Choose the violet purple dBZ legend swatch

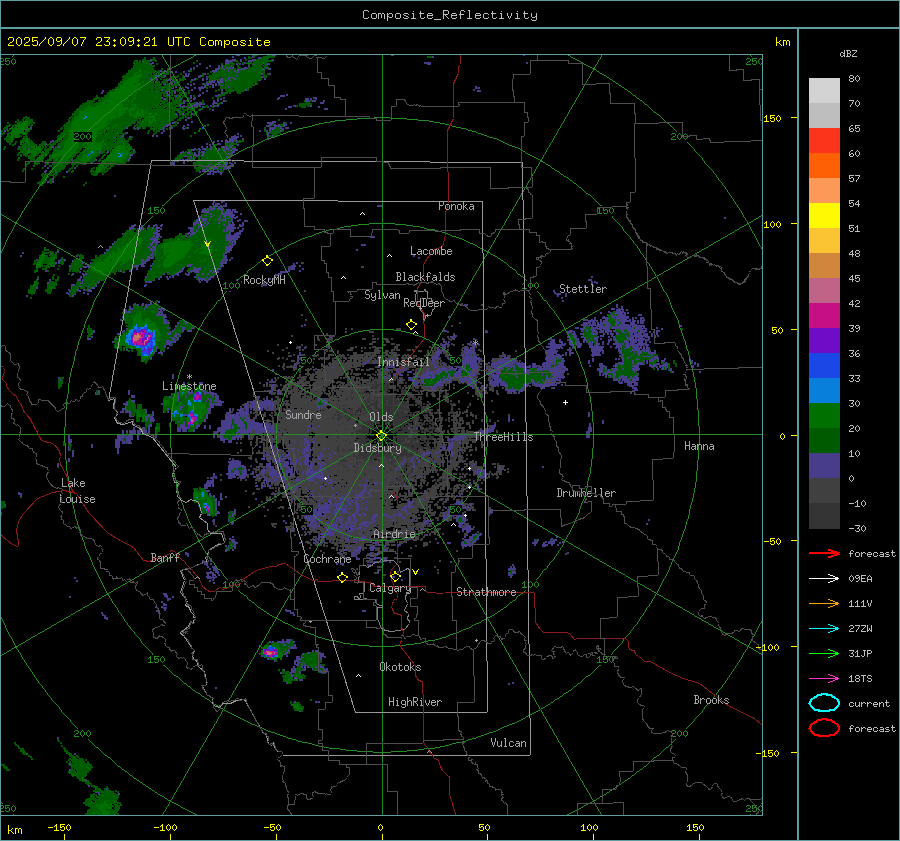pyautogui.click(x=824, y=341)
